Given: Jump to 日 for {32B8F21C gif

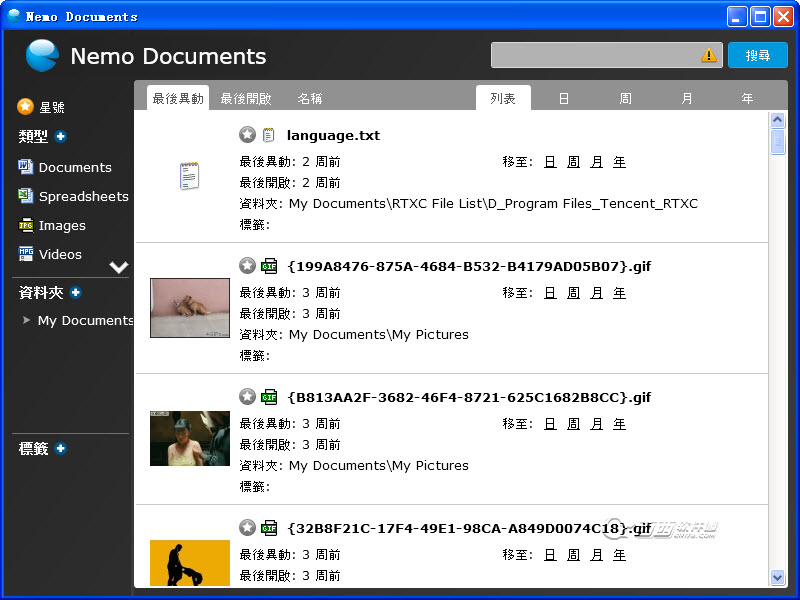Looking at the screenshot, I should point(550,555).
